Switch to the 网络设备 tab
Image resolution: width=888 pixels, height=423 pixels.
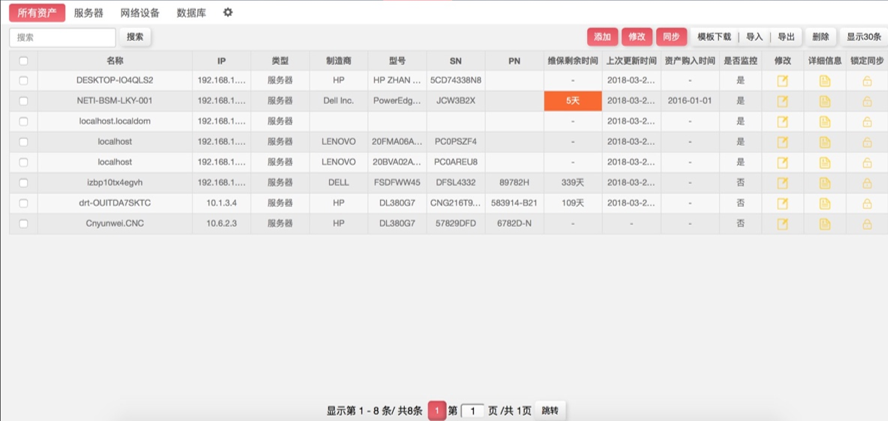[139, 13]
